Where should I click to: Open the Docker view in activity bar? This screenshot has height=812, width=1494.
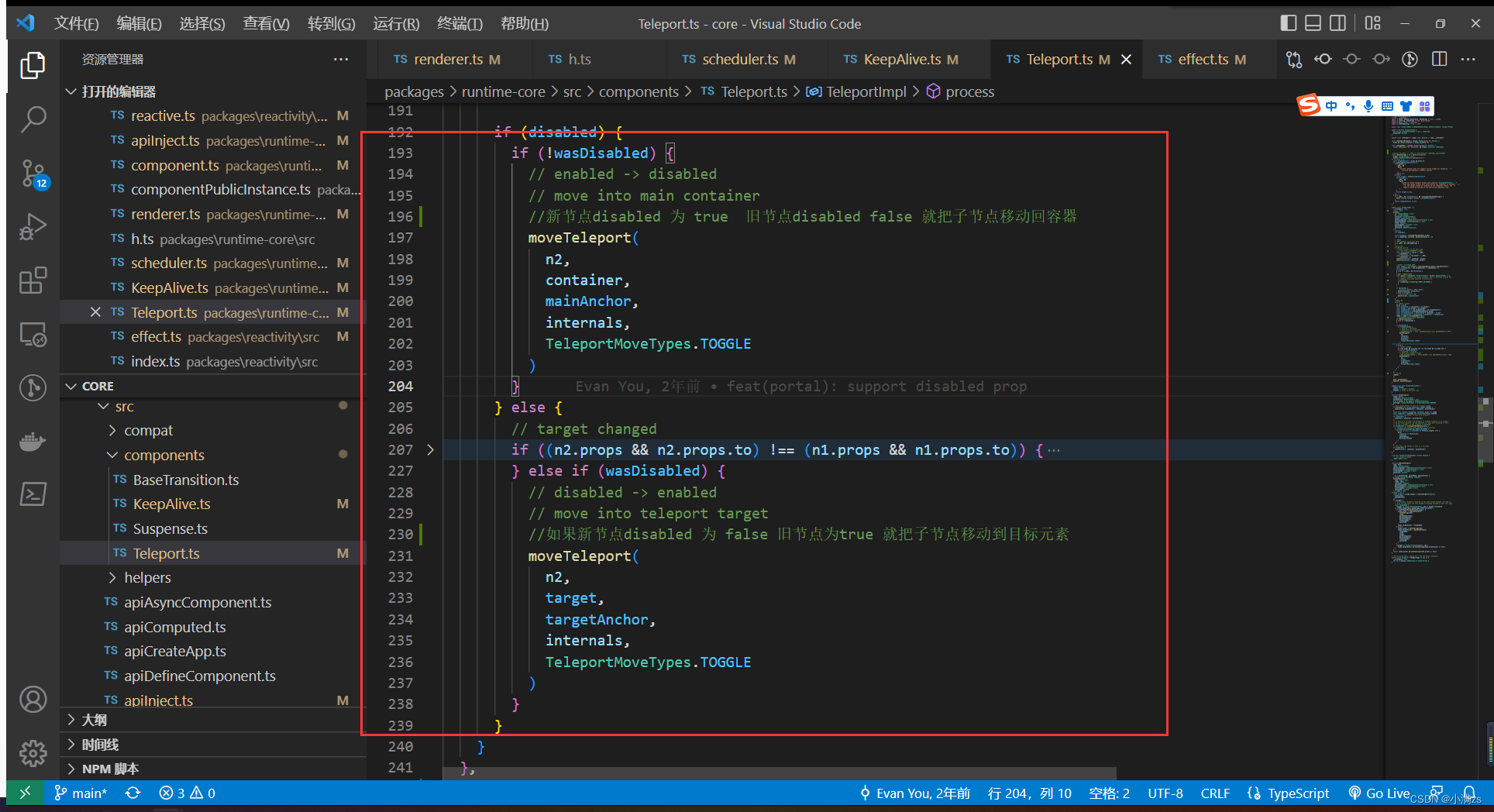tap(33, 442)
